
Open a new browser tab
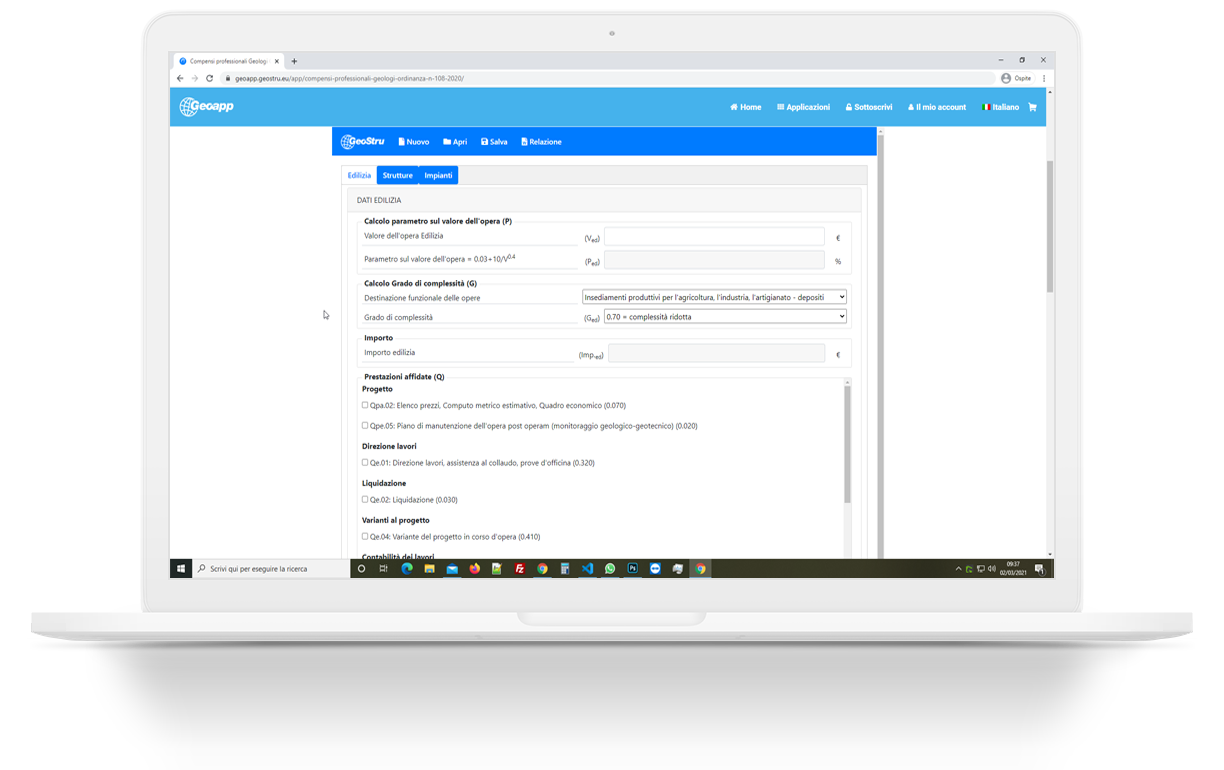pos(294,61)
